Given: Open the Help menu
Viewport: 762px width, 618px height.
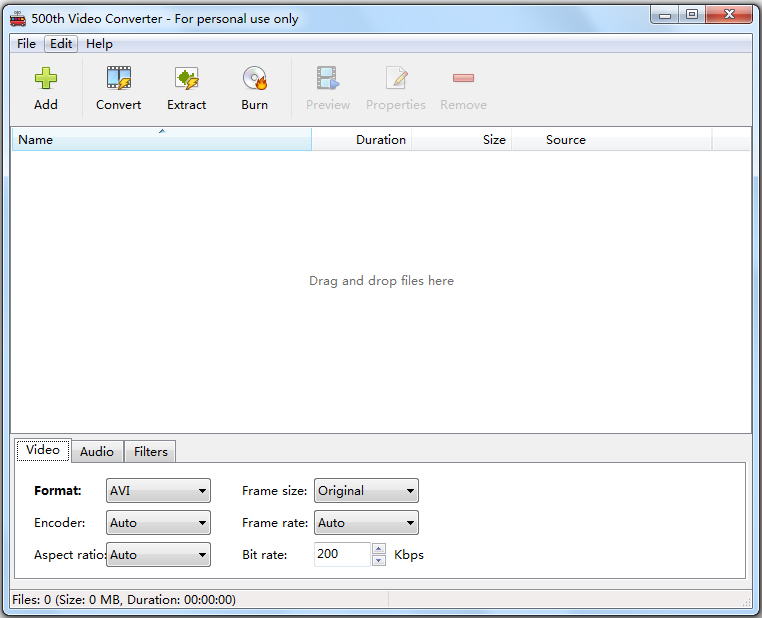Looking at the screenshot, I should [99, 44].
